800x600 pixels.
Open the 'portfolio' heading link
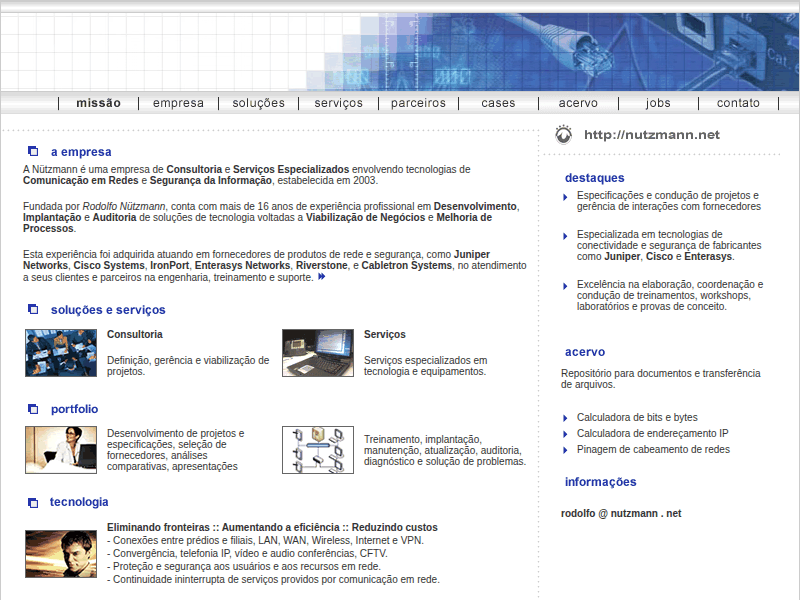[74, 409]
